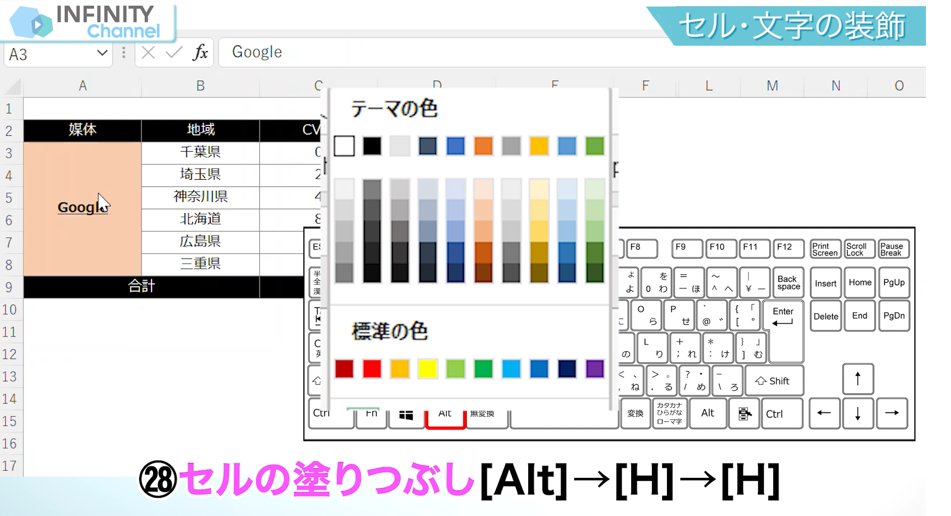
Task: Choose light blue in standard colors
Action: 511,369
